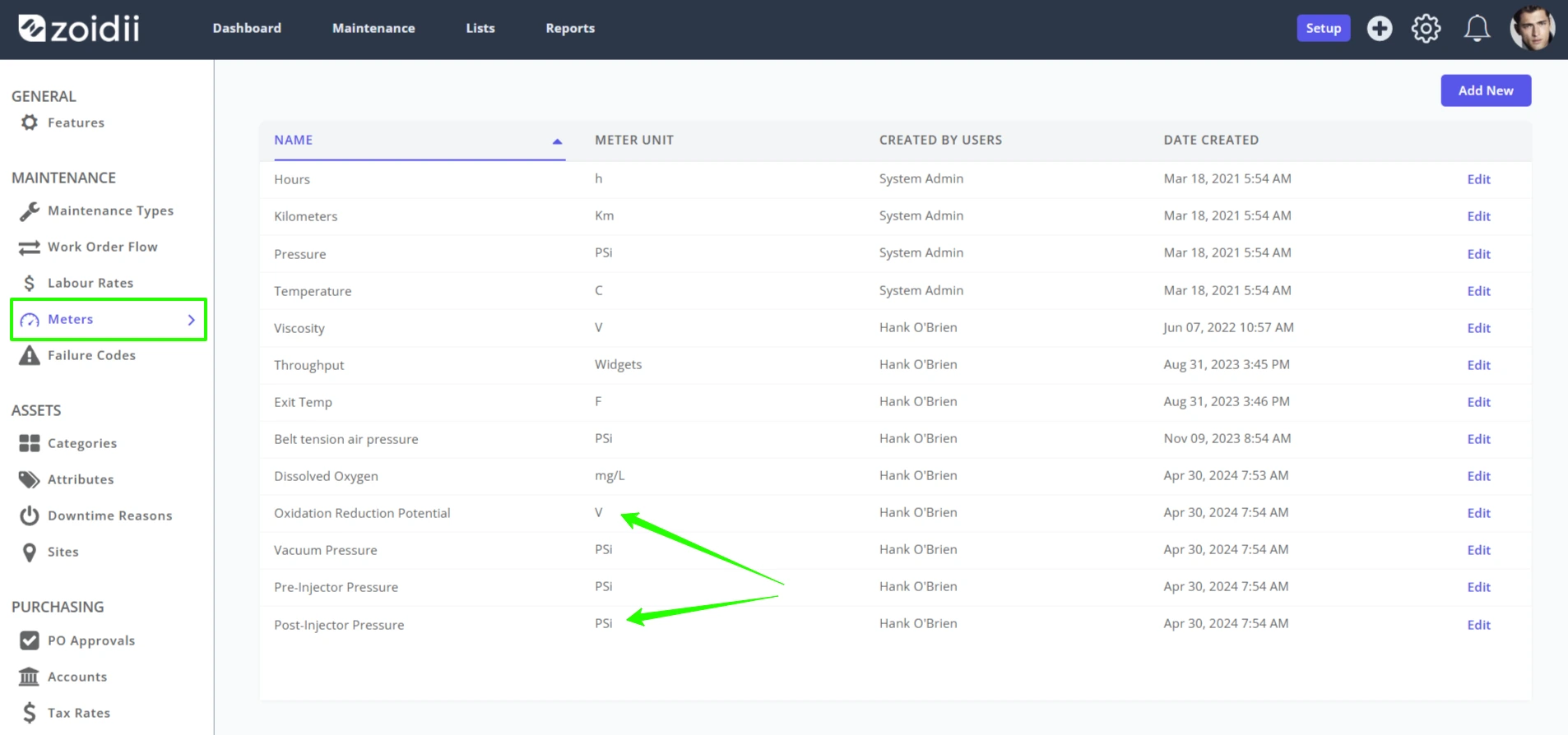The image size is (1568, 735).
Task: Click the Work Order Flow arrows icon
Action: 30,247
